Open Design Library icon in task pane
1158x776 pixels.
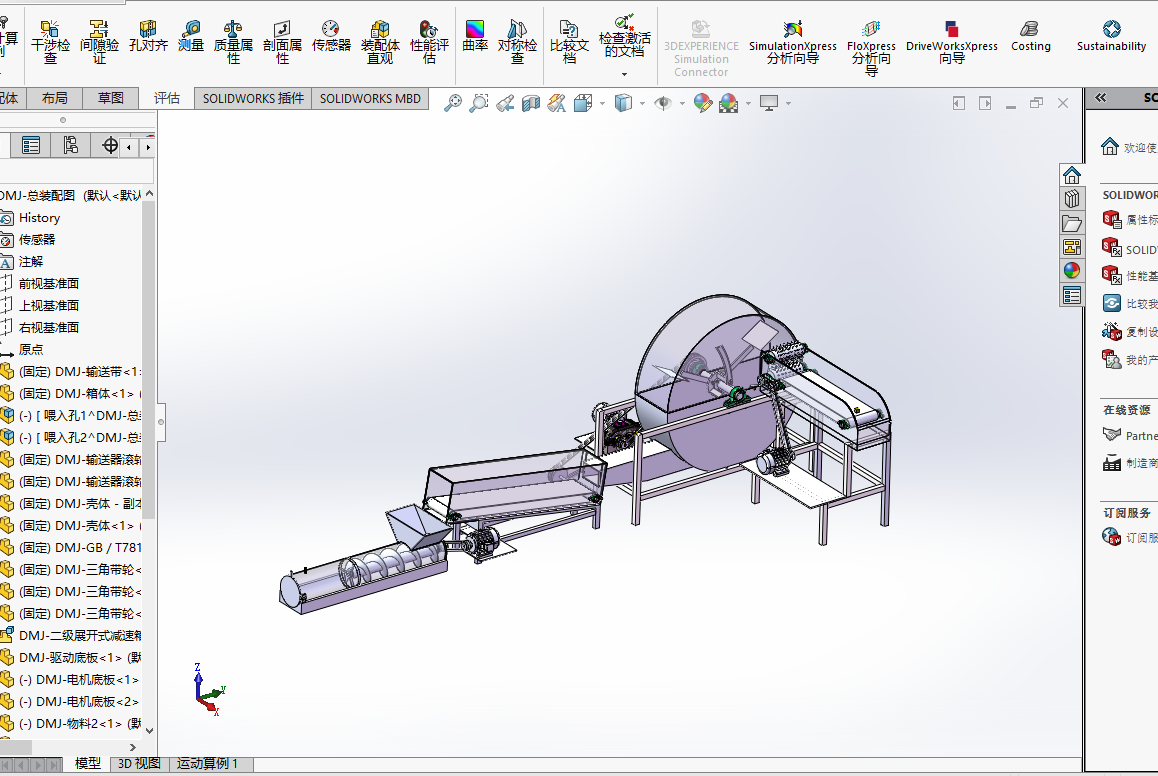1072,199
